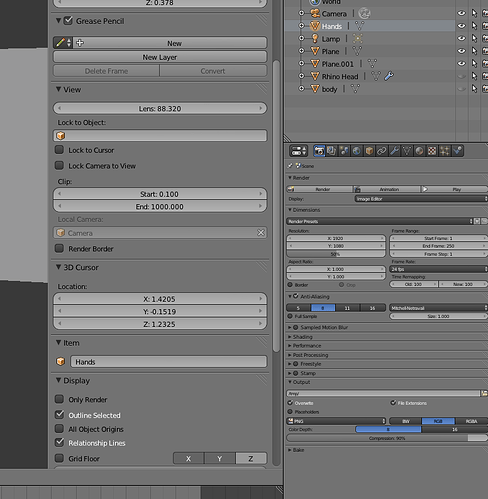Enable the Grid Floor checkbox
This screenshot has height=499, width=488.
[59, 458]
